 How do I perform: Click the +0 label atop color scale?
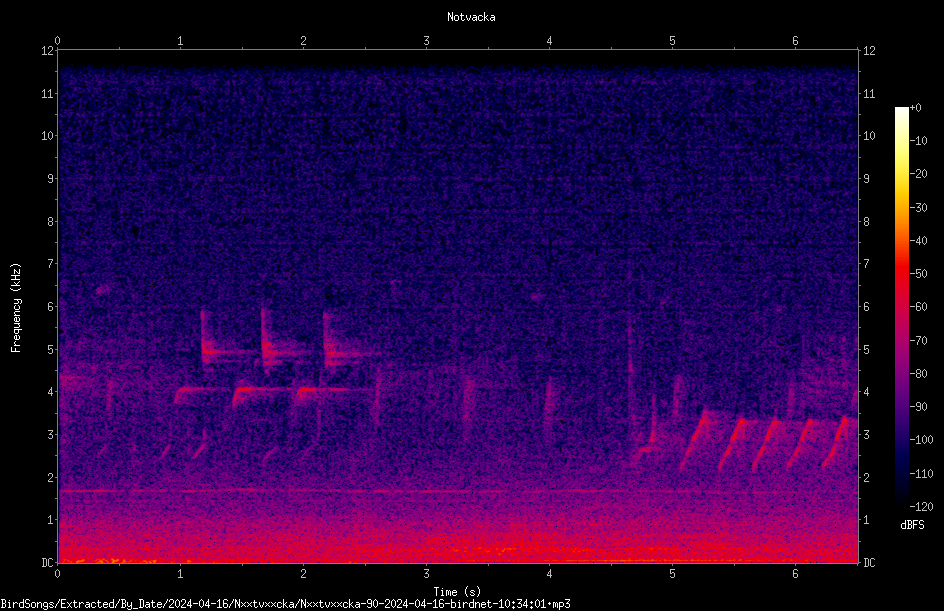click(x=915, y=108)
